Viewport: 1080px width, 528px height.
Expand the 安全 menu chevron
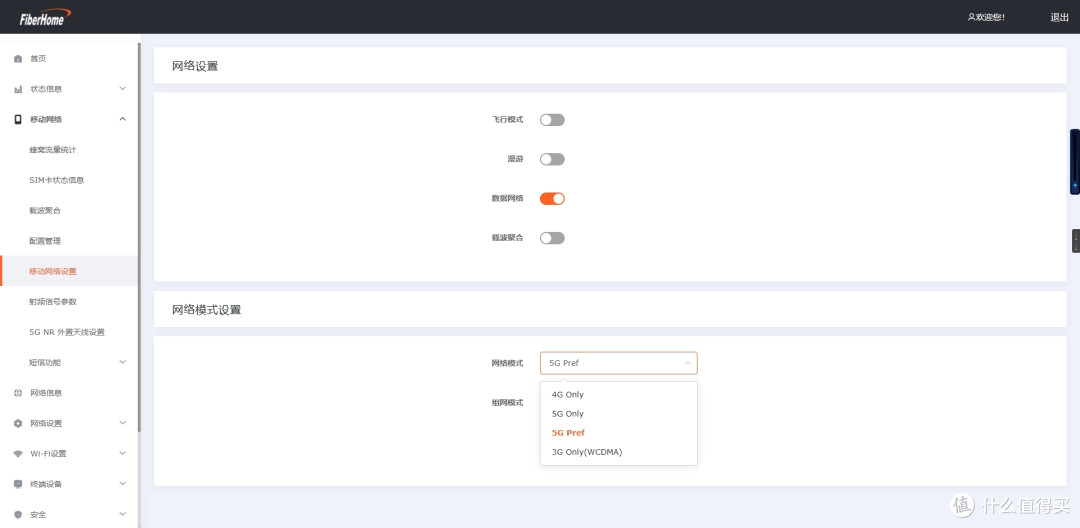point(123,514)
